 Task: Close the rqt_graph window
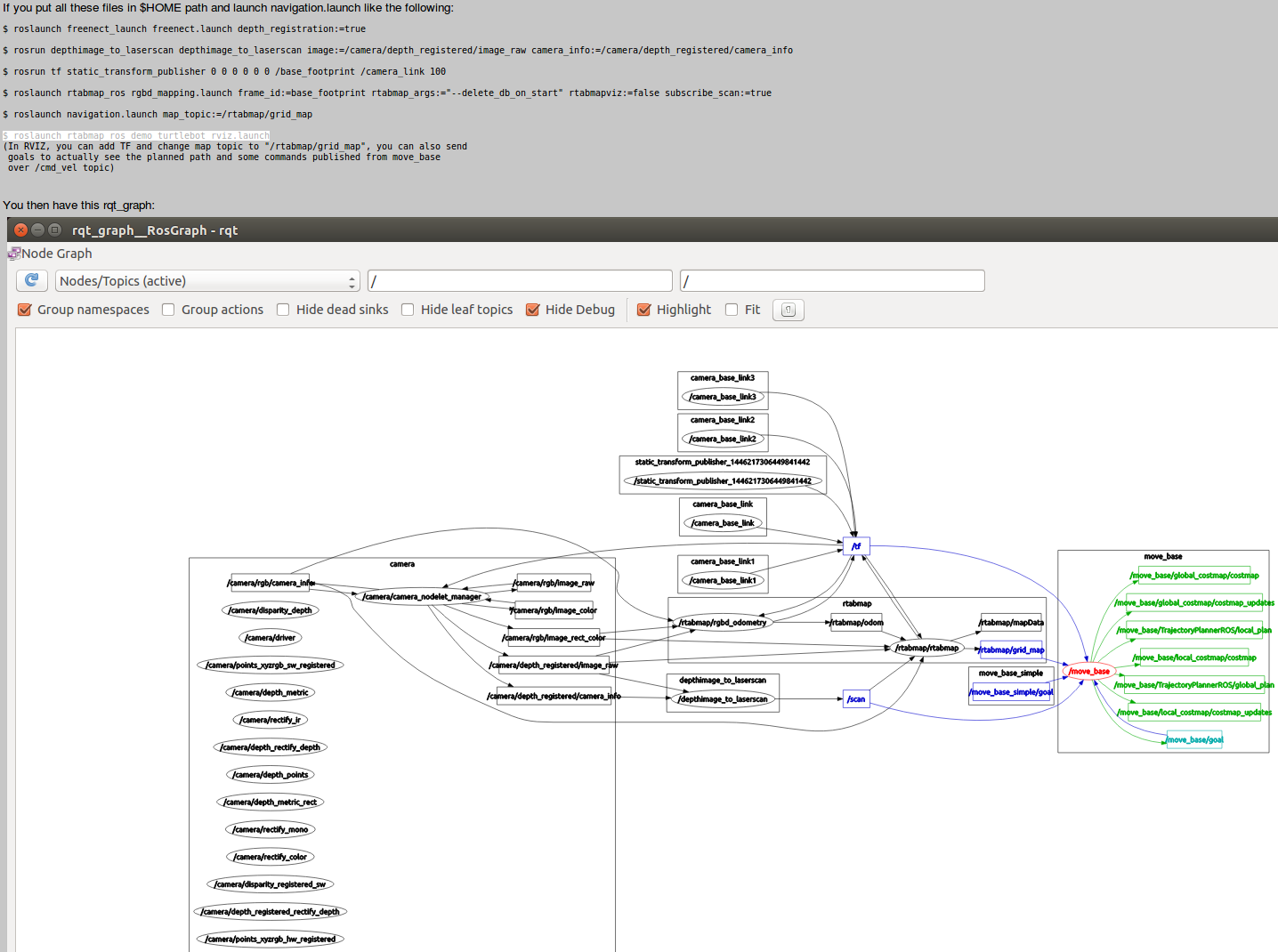pos(20,230)
